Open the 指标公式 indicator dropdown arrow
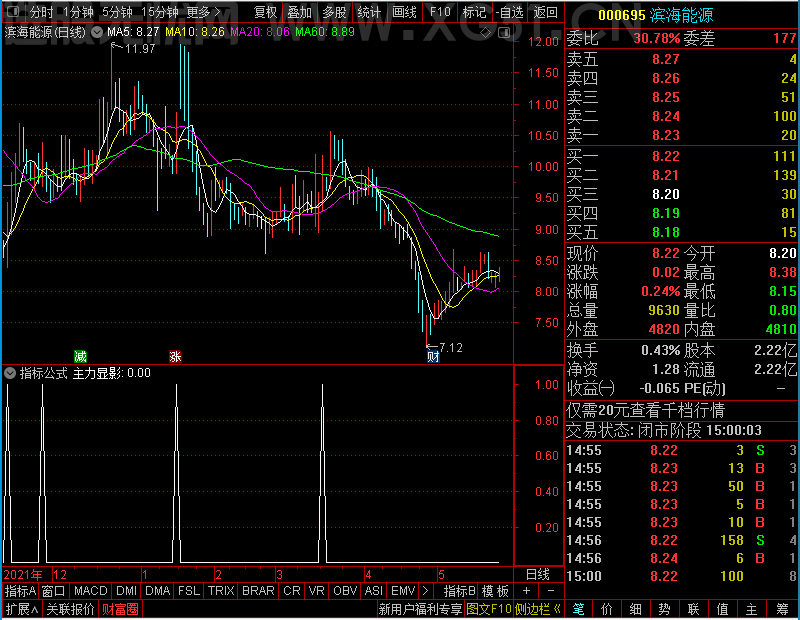 click(10, 373)
